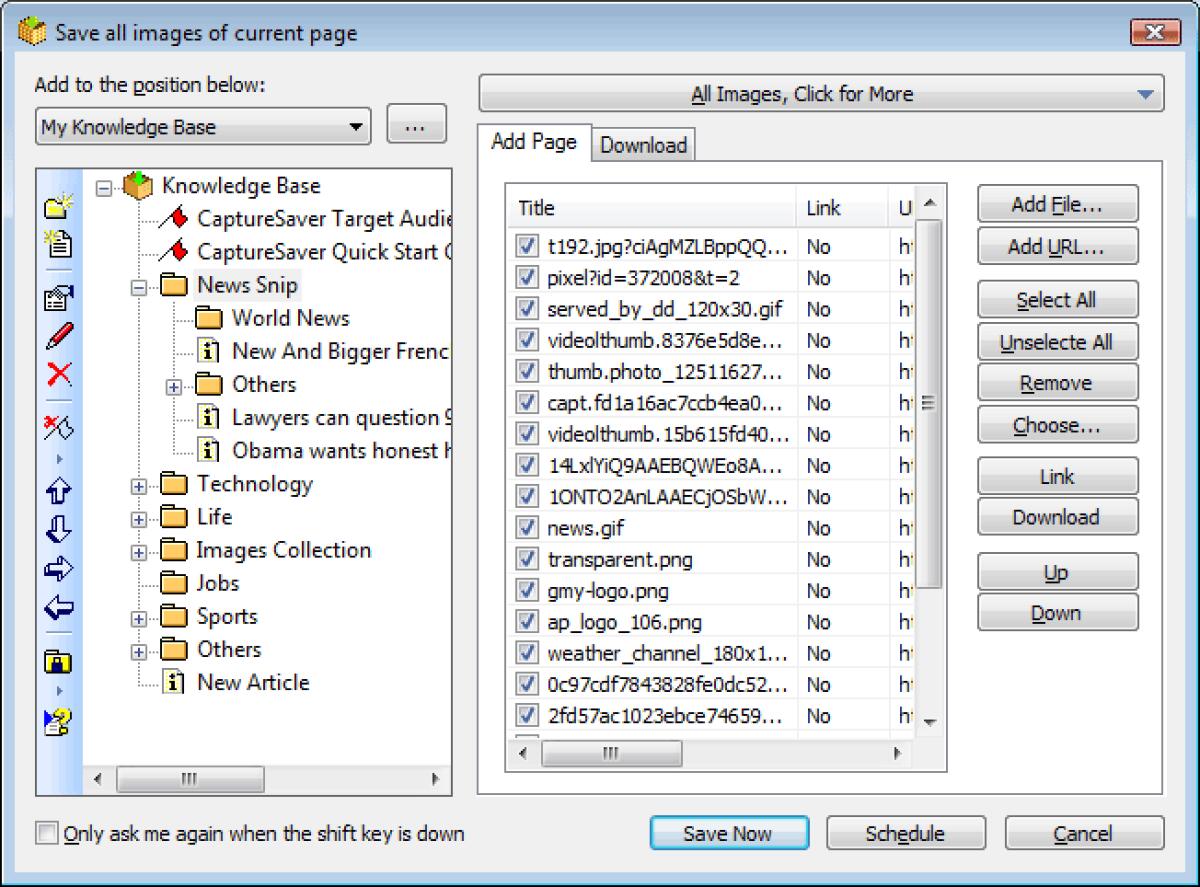Click the Save Now button

729,833
